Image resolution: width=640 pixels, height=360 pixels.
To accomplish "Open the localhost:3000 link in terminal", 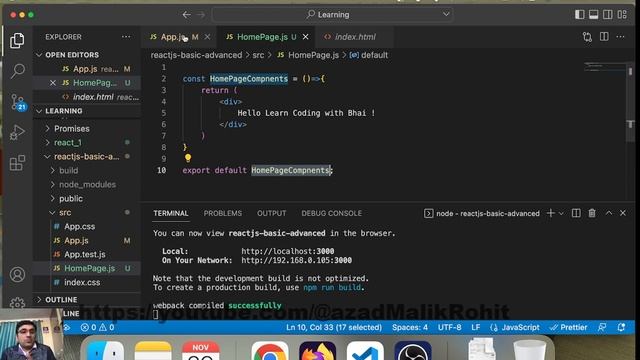I will click(x=287, y=251).
